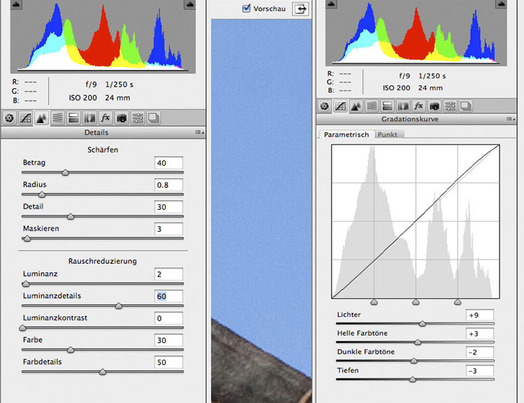Click the Maskieren slider handle

click(x=27, y=239)
